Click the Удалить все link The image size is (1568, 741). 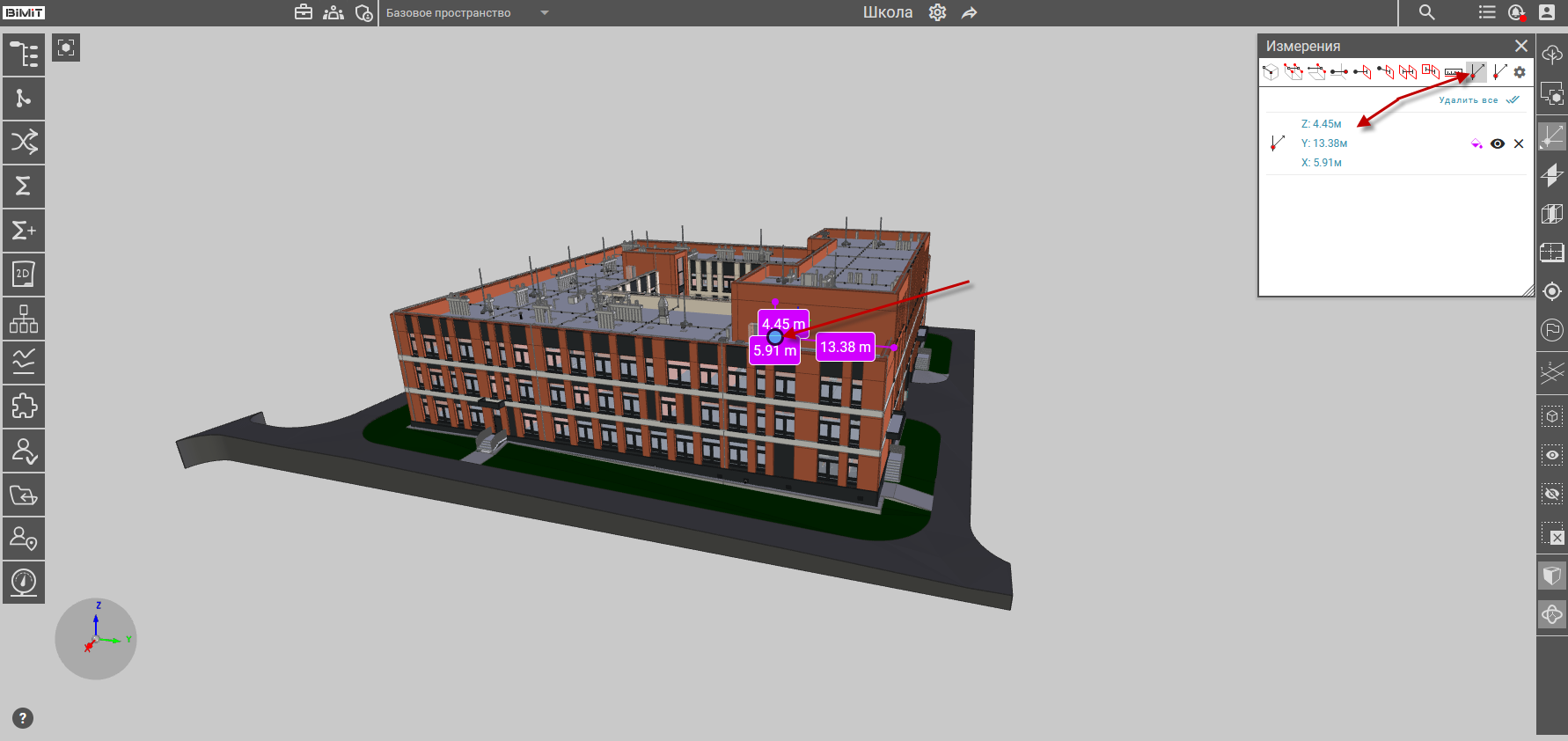pos(1468,100)
